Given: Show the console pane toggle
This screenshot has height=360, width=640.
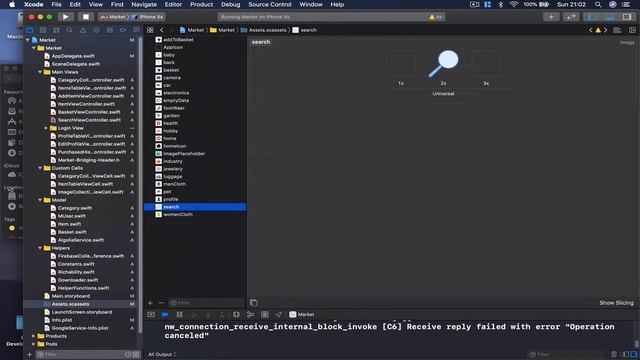Looking at the screenshot, I should [634, 354].
